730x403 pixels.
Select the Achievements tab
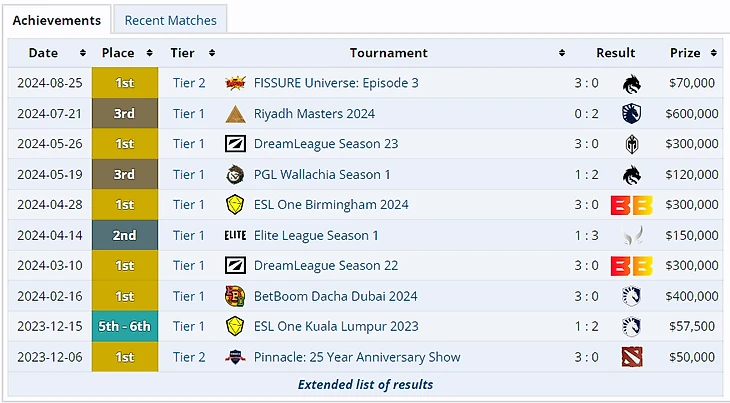coord(57,20)
